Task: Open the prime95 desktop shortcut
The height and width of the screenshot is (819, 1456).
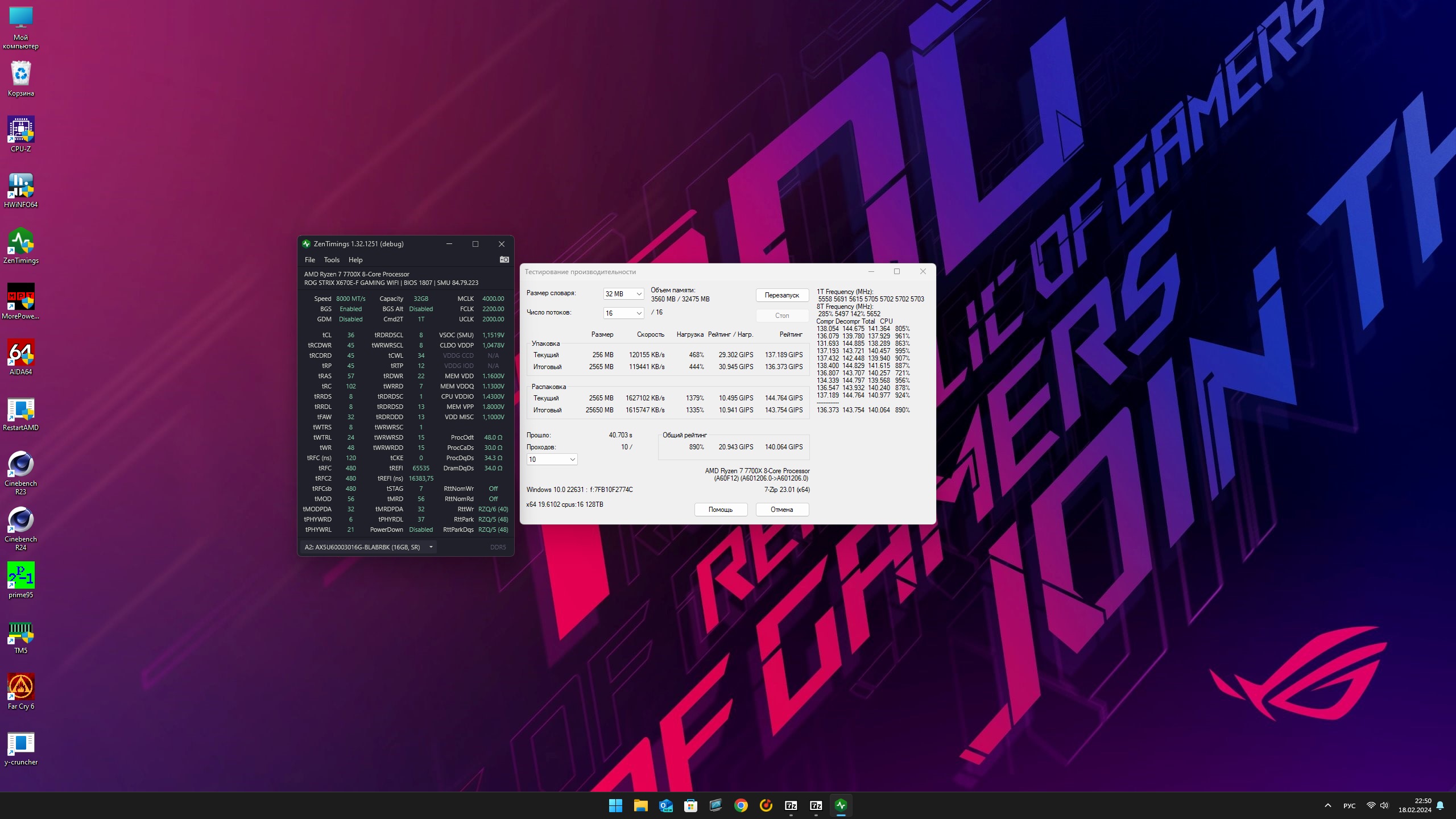Action: (21, 576)
